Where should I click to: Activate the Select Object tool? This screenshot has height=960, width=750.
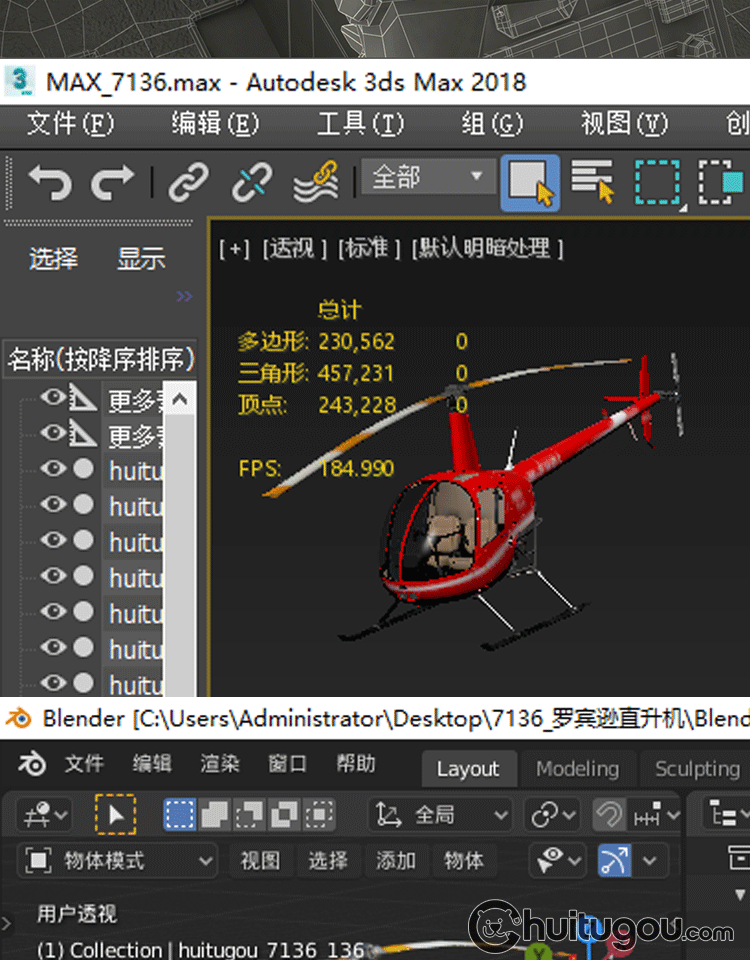tap(530, 182)
